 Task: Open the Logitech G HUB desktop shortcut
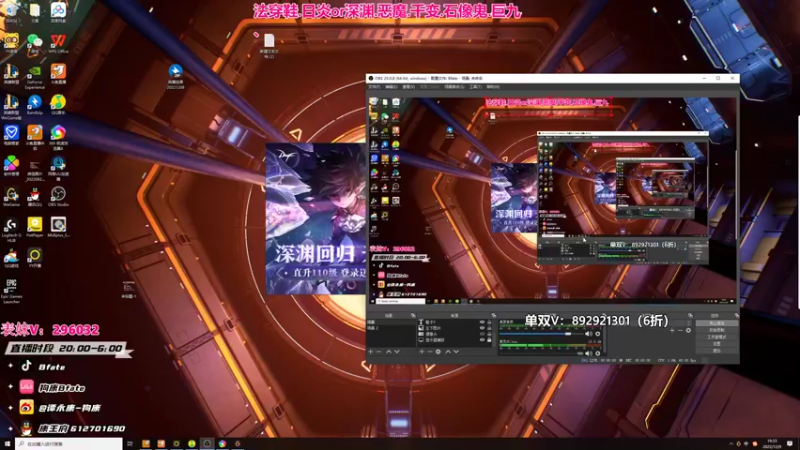click(x=11, y=229)
